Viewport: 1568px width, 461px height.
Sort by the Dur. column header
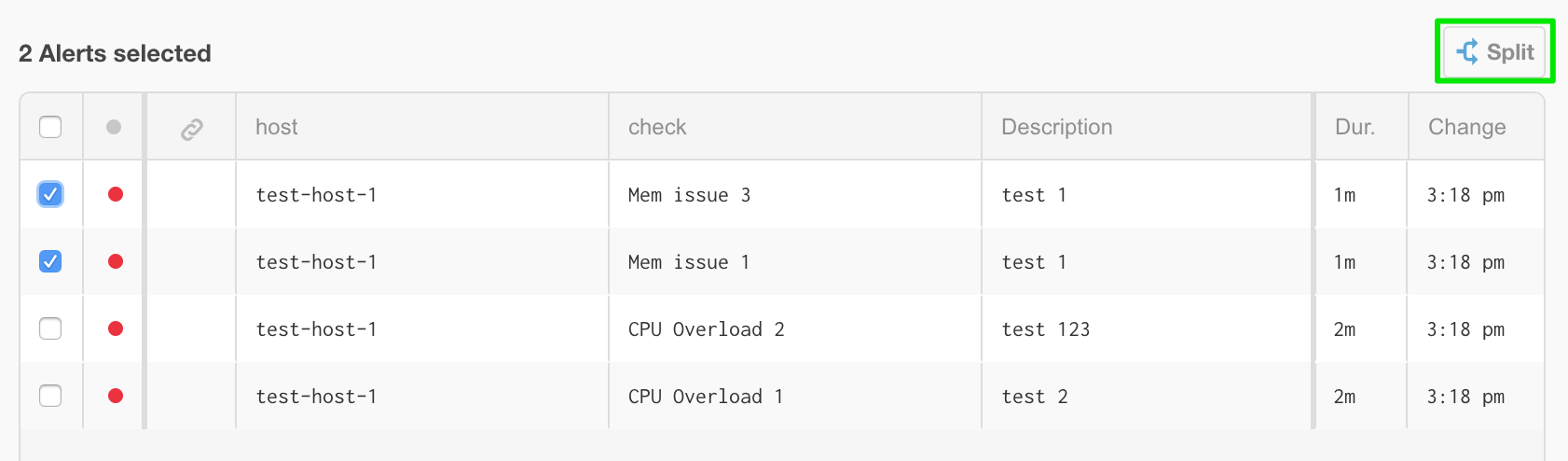[x=1355, y=127]
